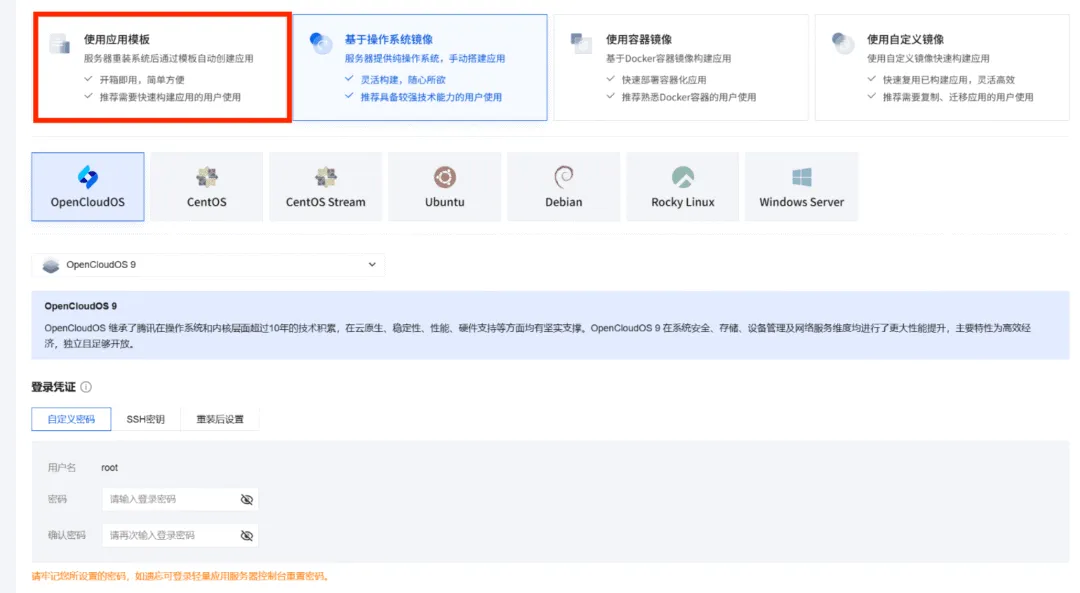Click 服务器重装系统后通过模板 subtitle

[x=169, y=59]
